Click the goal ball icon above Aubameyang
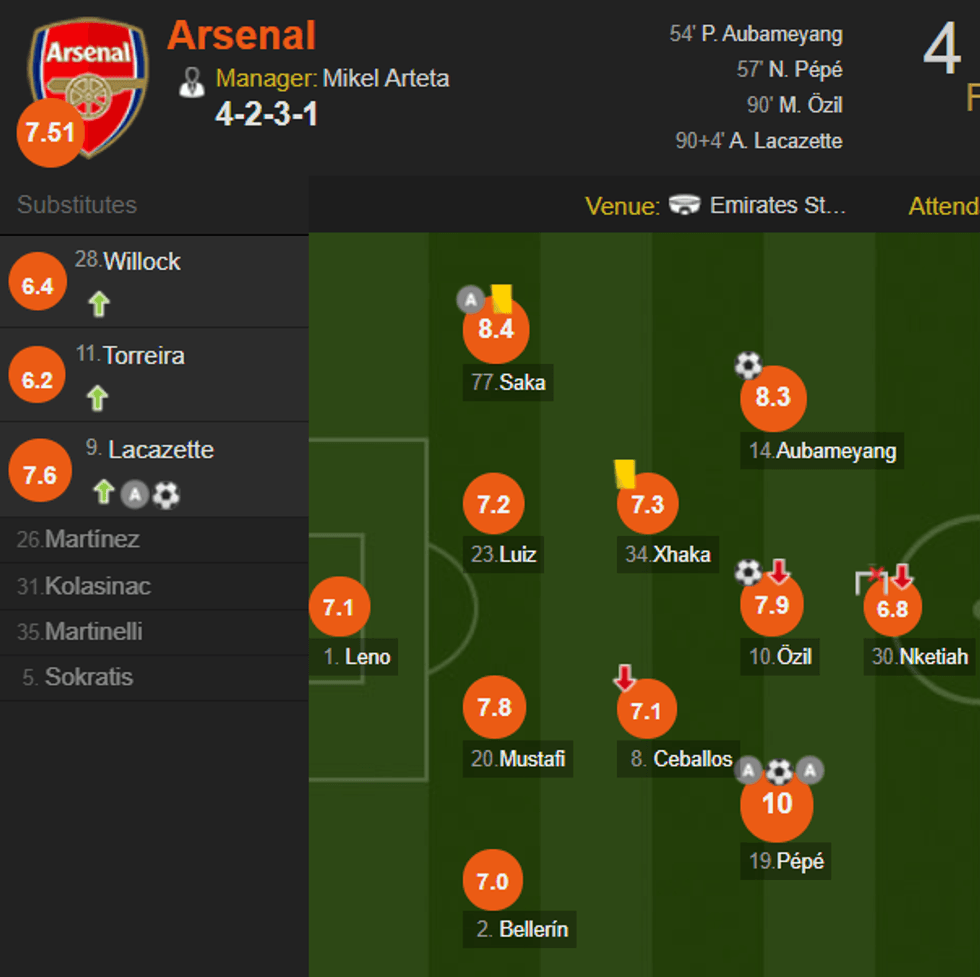The image size is (980, 977). pos(748,365)
